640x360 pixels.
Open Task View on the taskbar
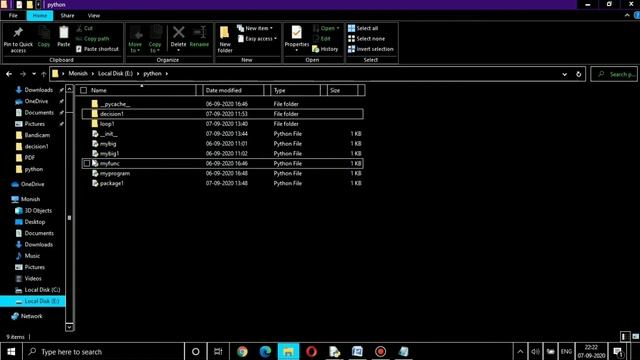pos(218,351)
